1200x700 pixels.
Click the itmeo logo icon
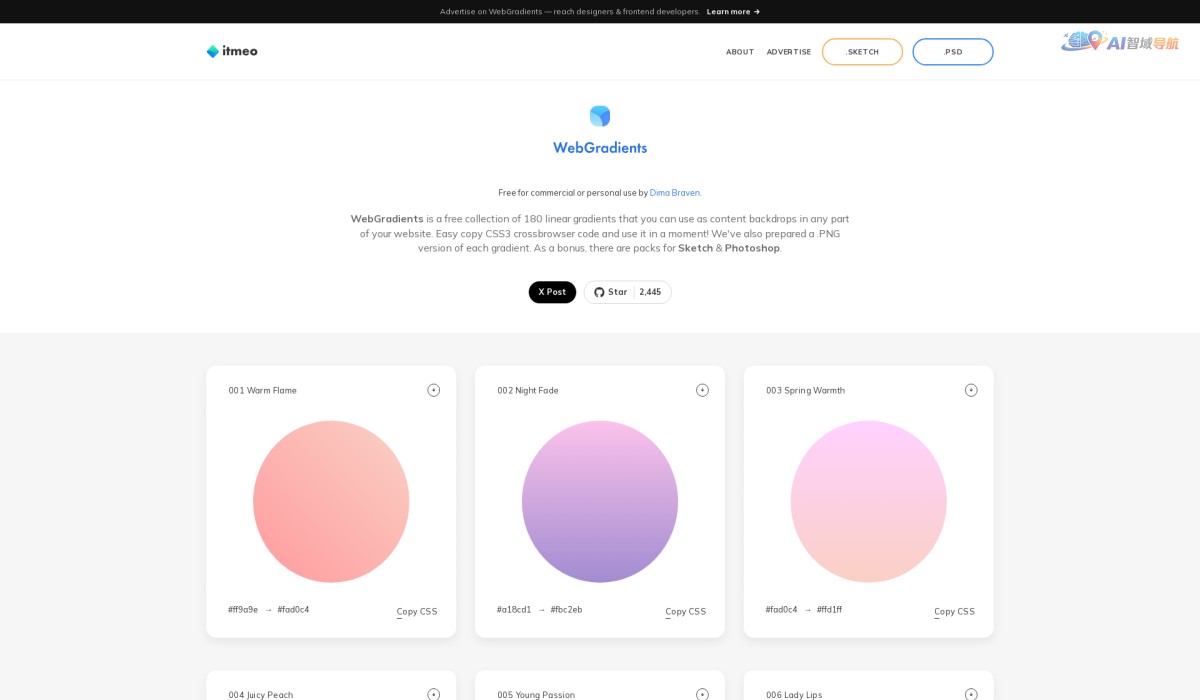pos(213,51)
